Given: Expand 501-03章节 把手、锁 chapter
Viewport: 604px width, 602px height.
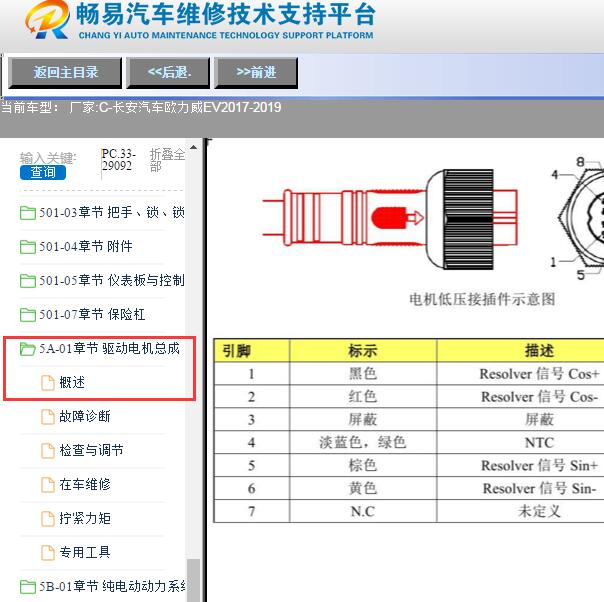Looking at the screenshot, I should pyautogui.click(x=112, y=213).
